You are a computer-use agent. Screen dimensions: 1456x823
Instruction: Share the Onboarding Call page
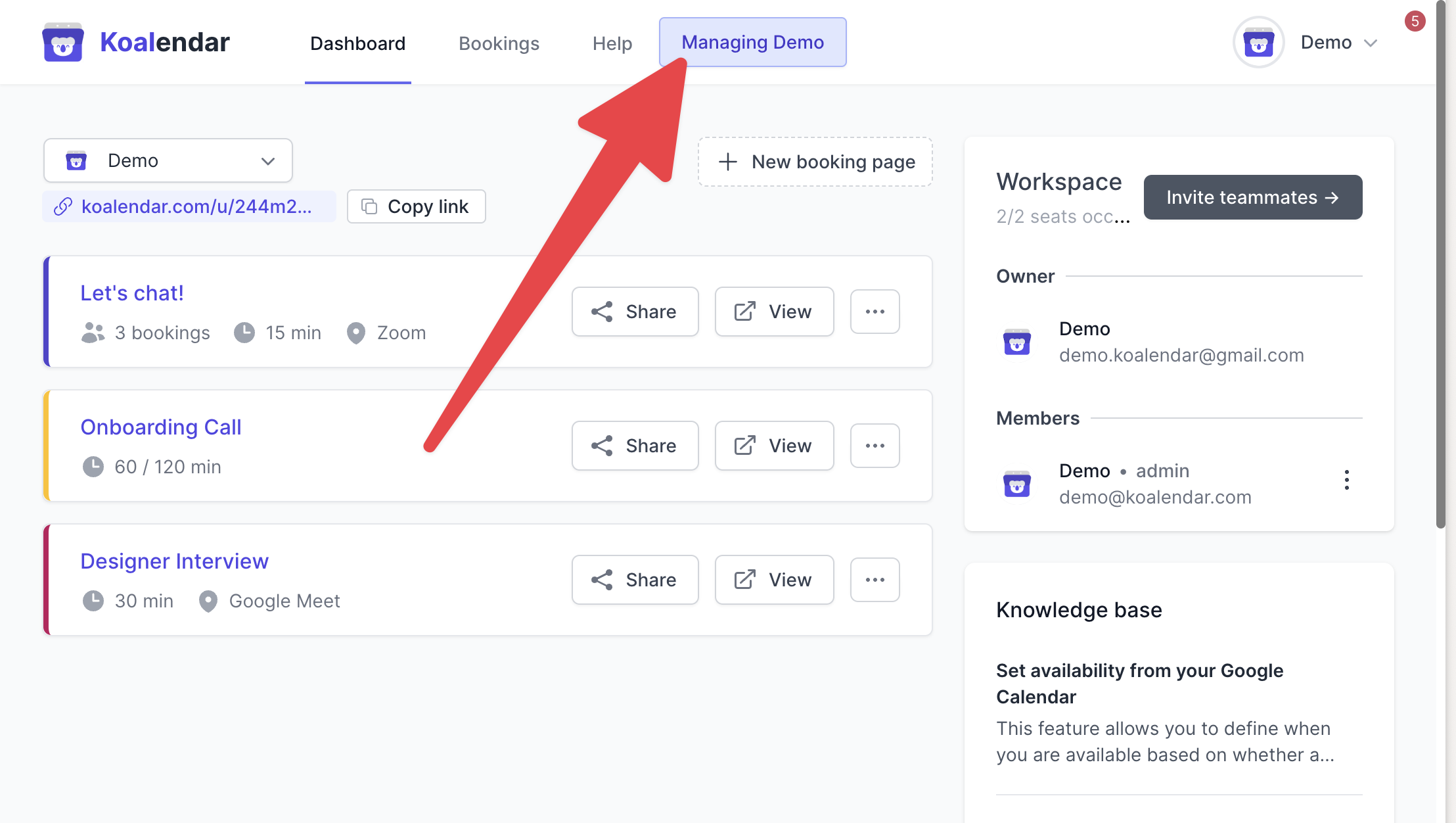[635, 446]
